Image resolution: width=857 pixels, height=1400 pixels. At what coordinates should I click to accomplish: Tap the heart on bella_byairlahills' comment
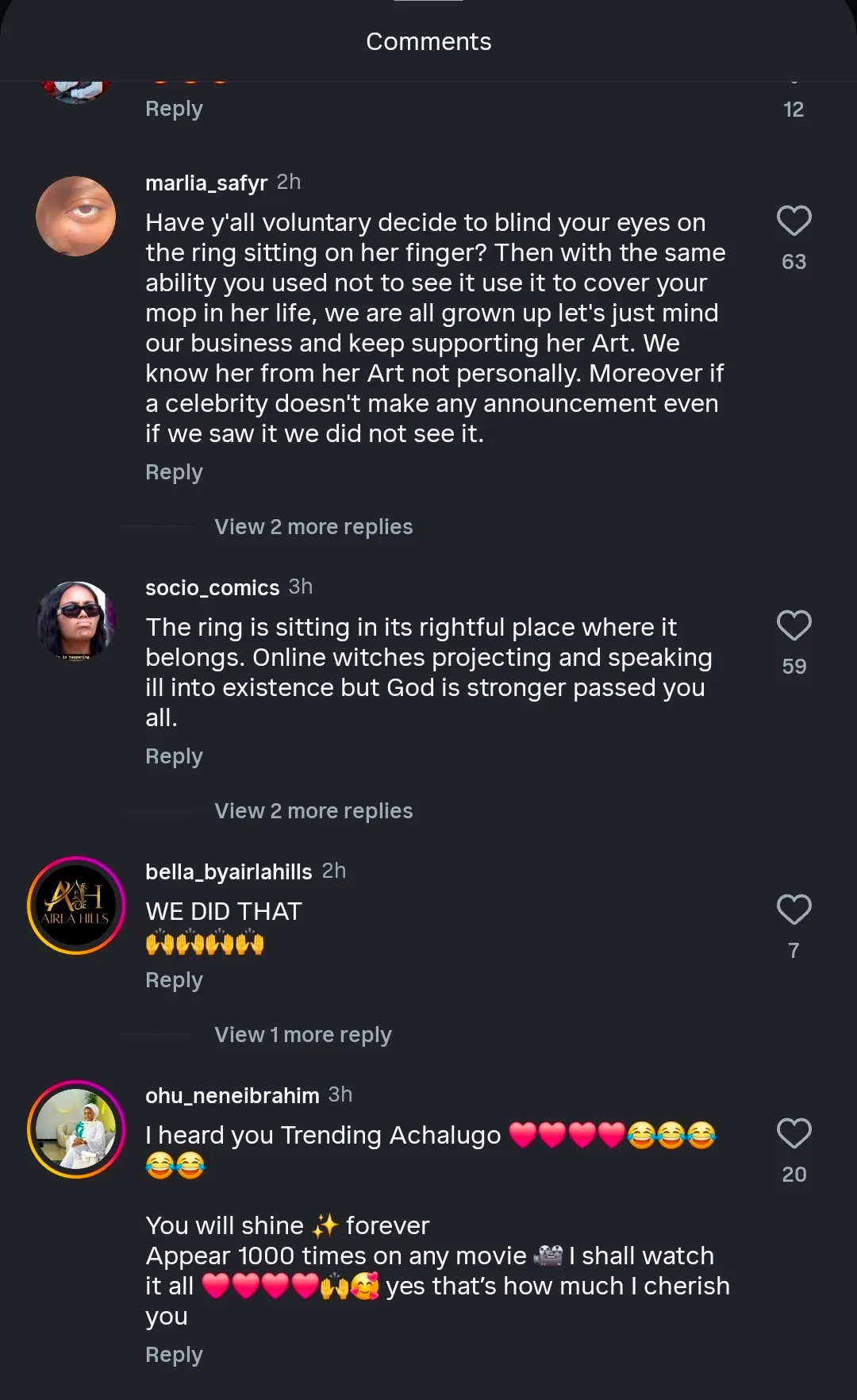(794, 910)
